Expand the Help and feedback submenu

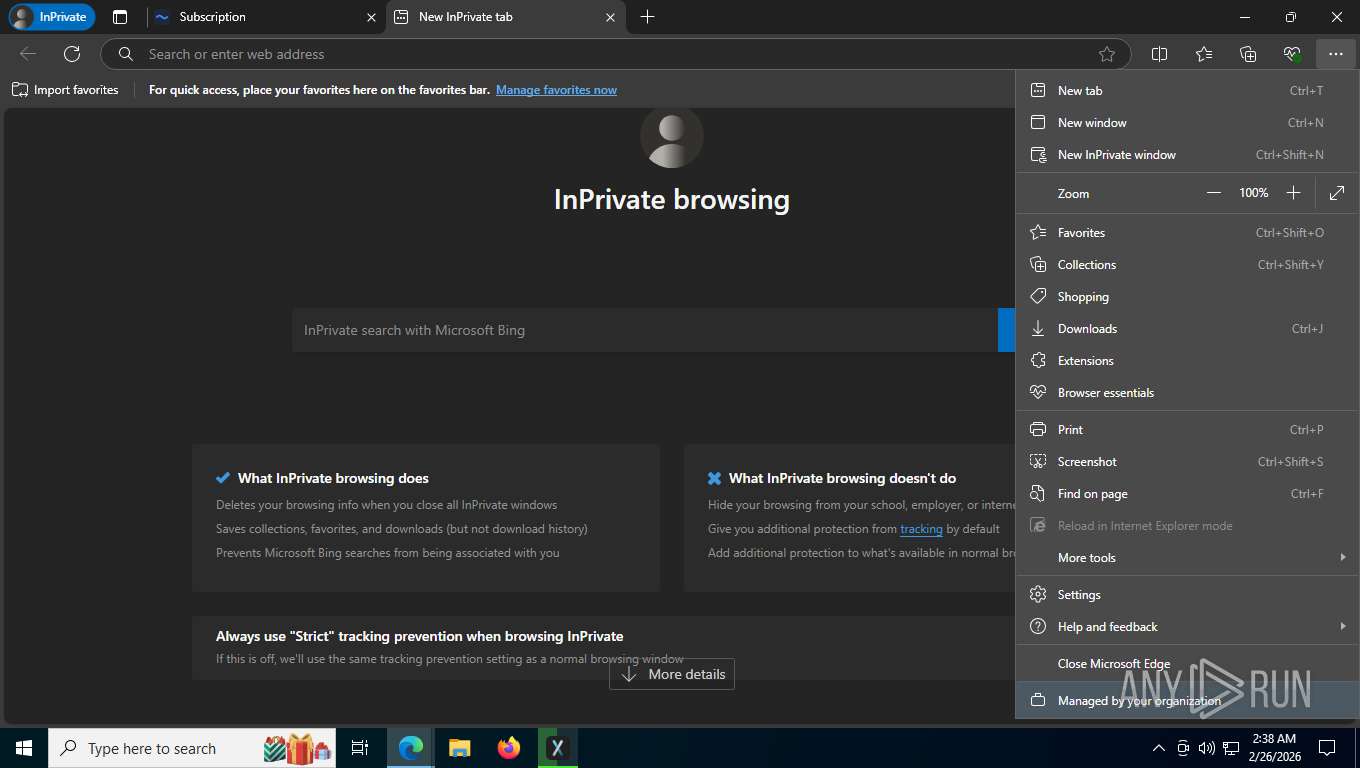coord(1187,627)
